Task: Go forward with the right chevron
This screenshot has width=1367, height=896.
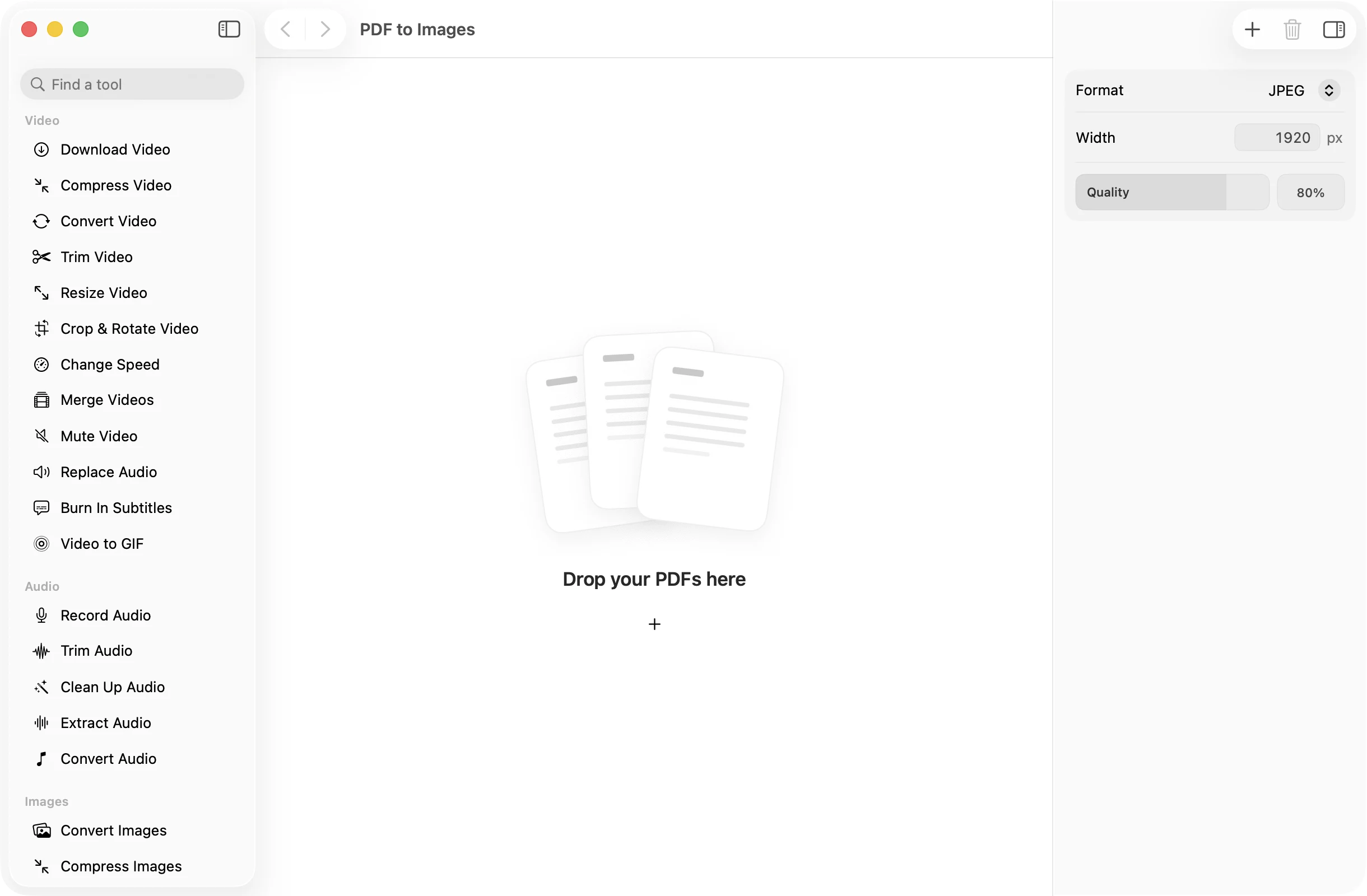Action: [325, 29]
